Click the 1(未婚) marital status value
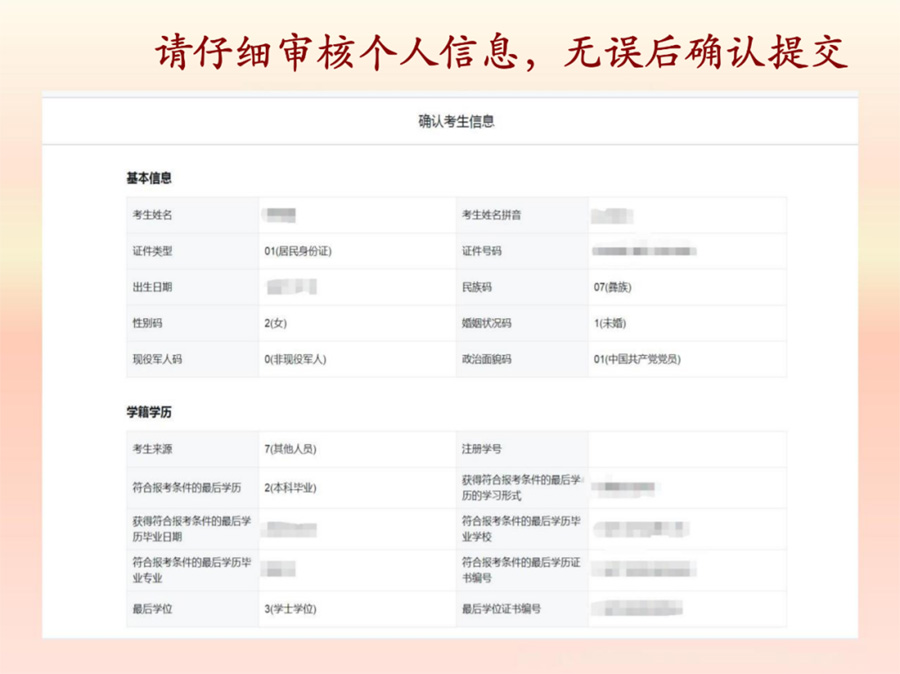This screenshot has width=900, height=674. tap(610, 323)
